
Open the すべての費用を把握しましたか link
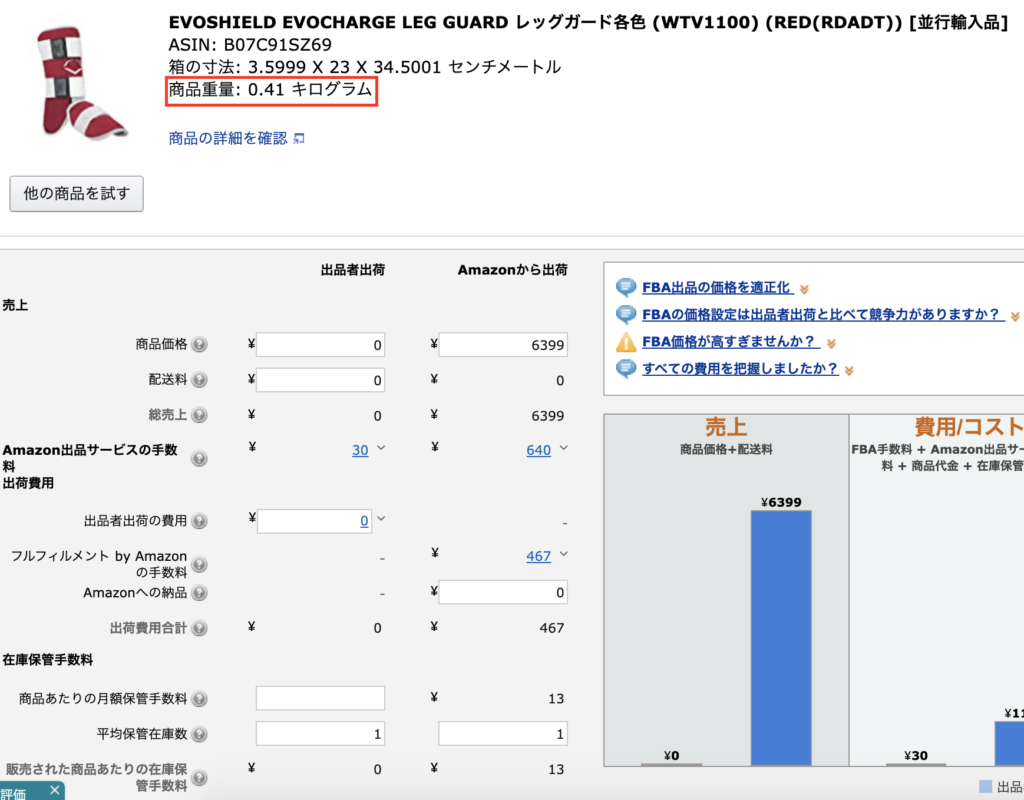(x=740, y=368)
